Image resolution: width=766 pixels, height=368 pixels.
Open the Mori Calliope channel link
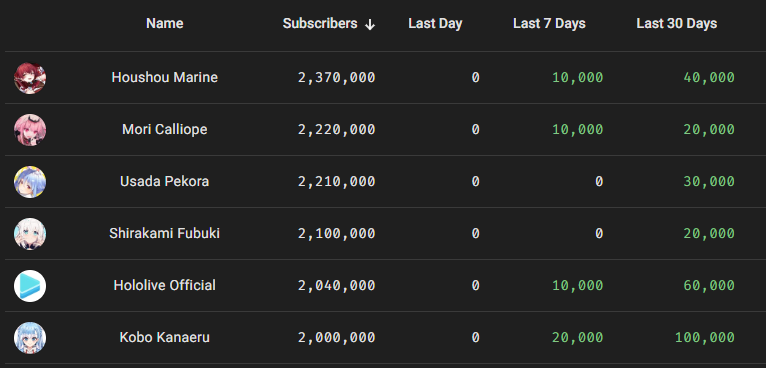coord(165,130)
